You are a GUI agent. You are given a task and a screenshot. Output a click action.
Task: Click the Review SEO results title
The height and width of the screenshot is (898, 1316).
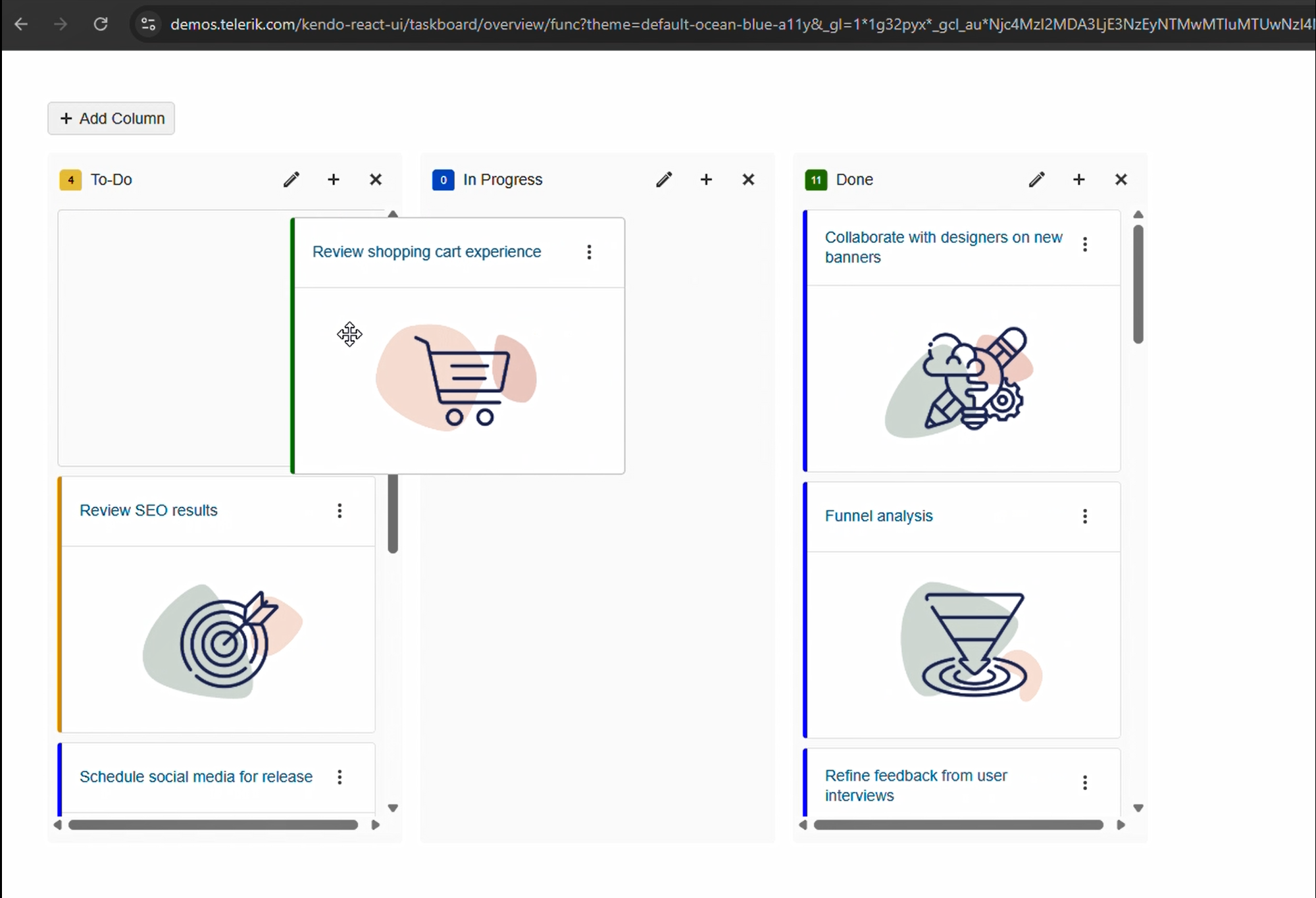coord(148,511)
